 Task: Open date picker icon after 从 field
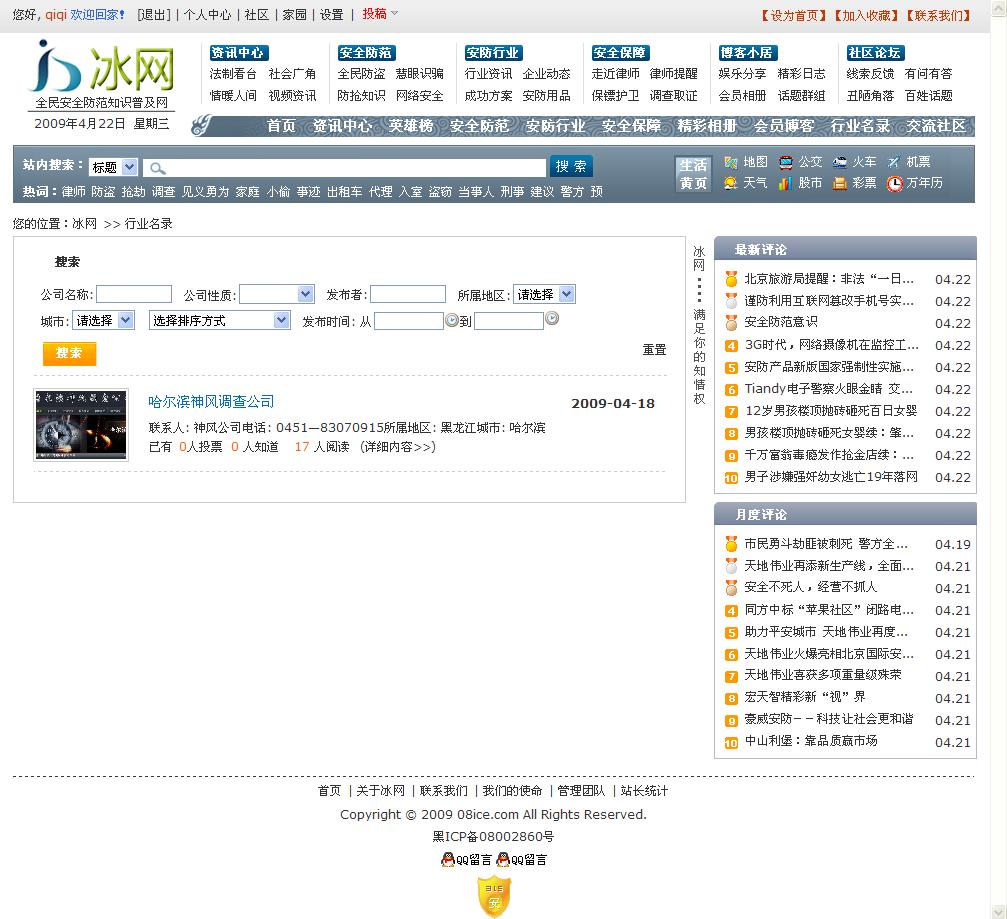click(x=451, y=320)
